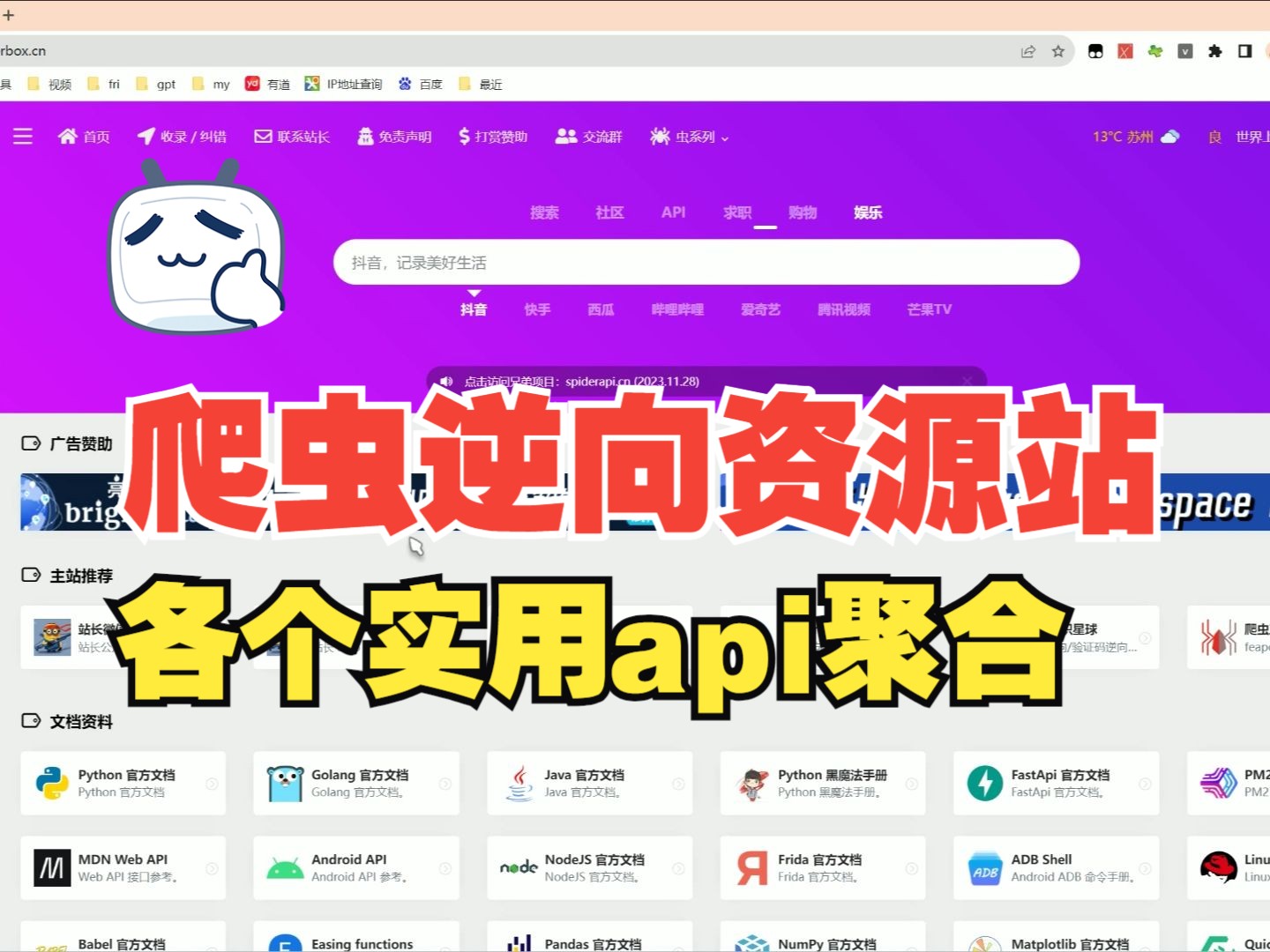Select 腾讯视频 as search engine
The width and height of the screenshot is (1270, 952).
844,309
